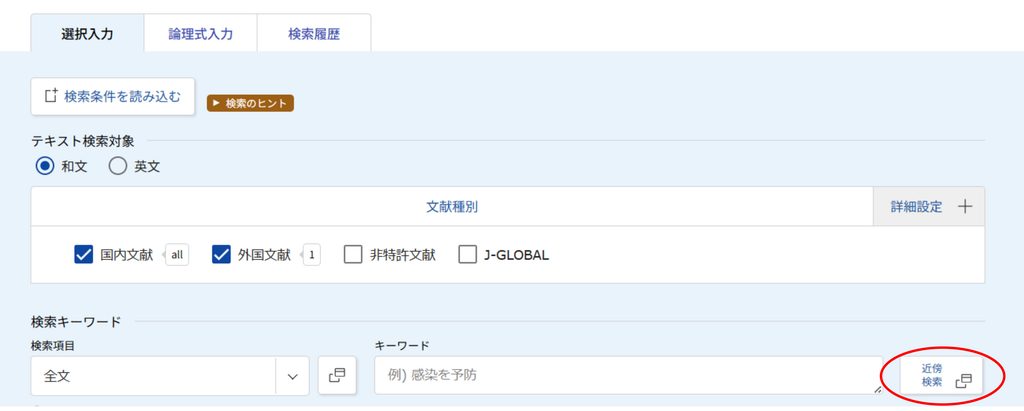Click the 文献種別 header link
The height and width of the screenshot is (411, 1024).
pos(452,207)
